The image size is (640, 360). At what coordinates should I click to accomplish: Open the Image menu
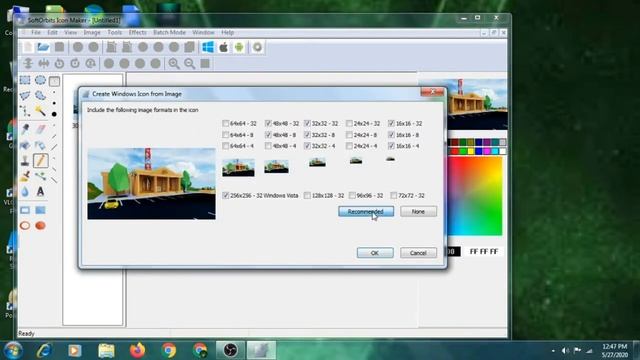coord(92,32)
